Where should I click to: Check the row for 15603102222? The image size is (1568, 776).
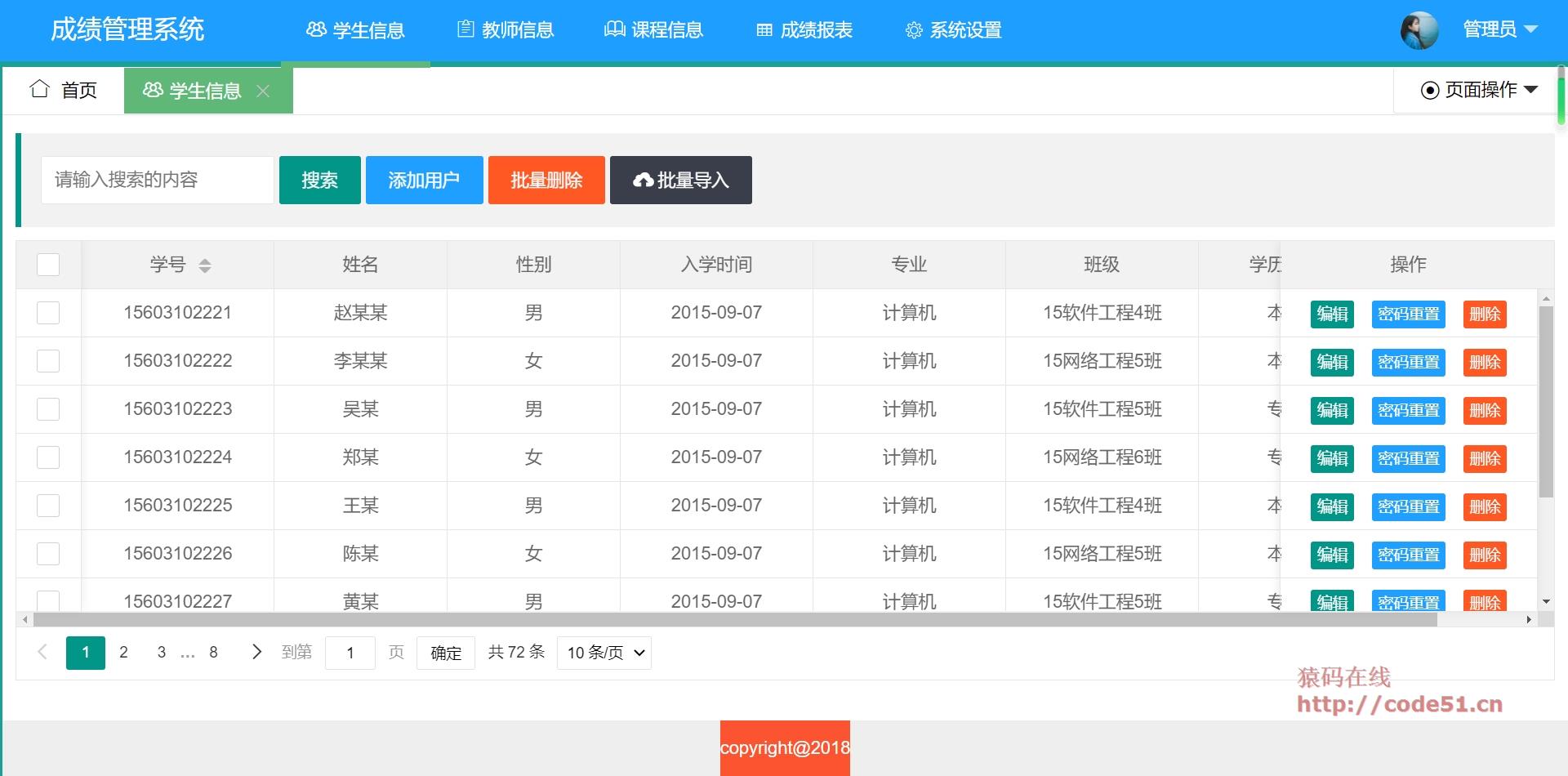48,361
